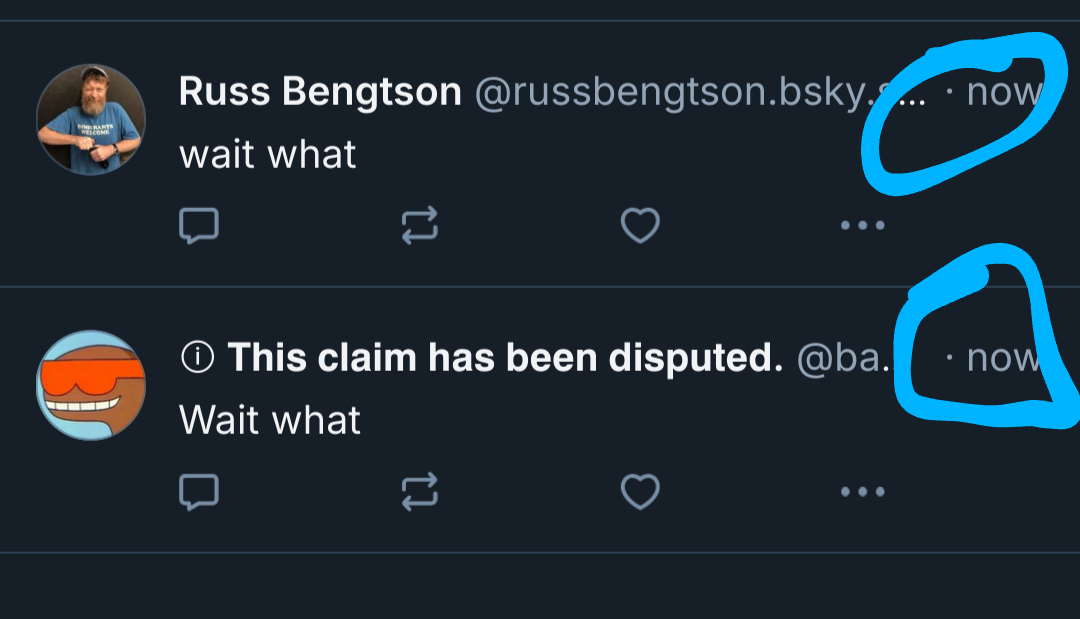Open the capitalized "Wait what" post text
Screen dimensions: 1080x619
point(270,420)
